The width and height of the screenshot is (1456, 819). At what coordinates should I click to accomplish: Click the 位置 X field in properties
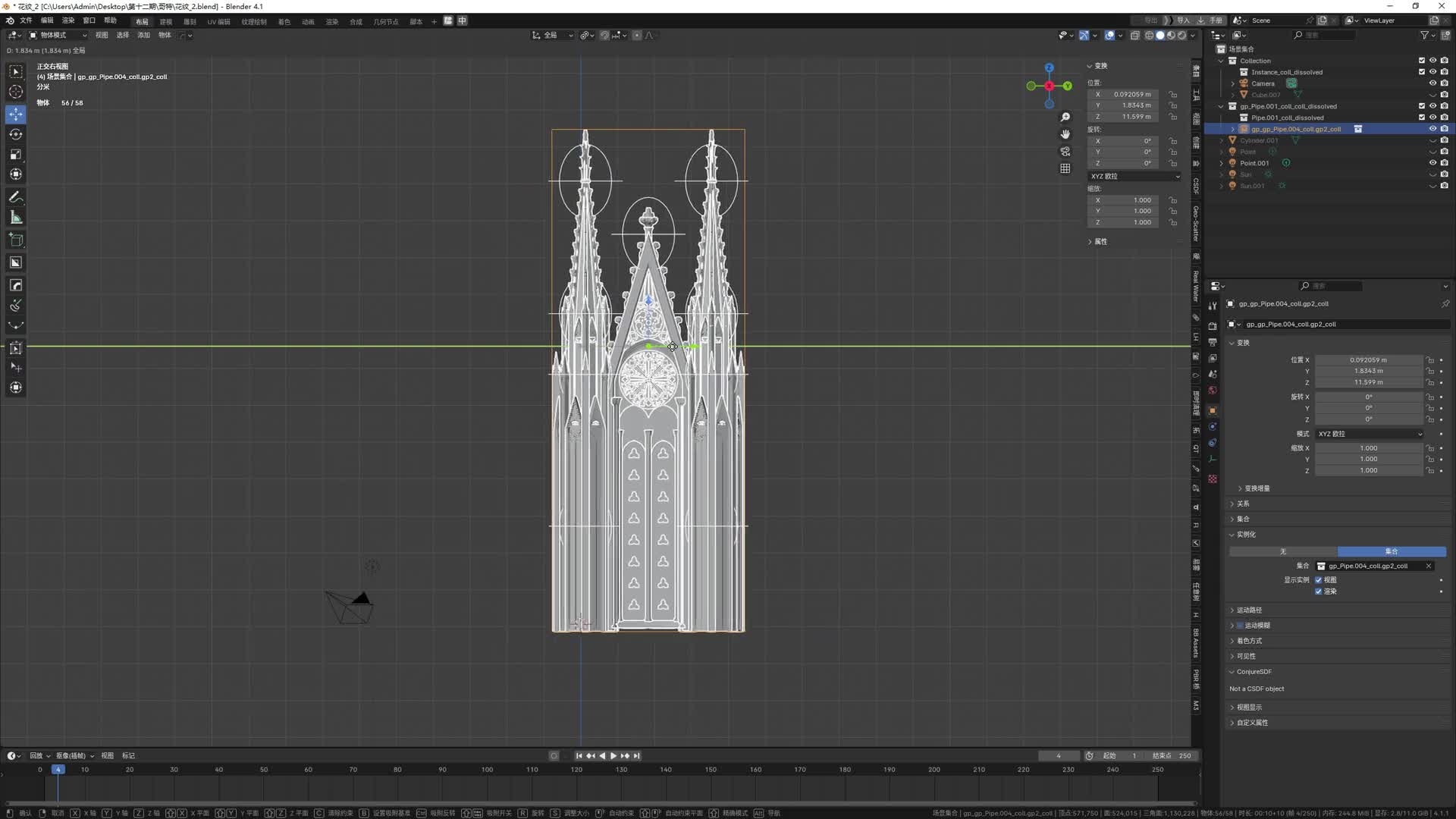[1368, 360]
